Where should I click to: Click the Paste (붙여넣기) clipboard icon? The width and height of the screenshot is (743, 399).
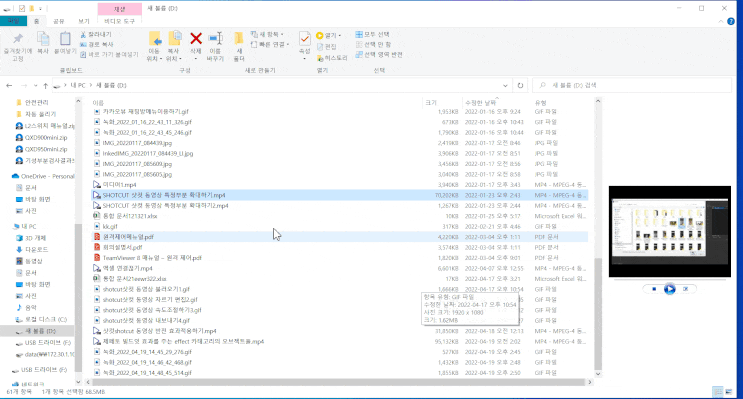65,39
